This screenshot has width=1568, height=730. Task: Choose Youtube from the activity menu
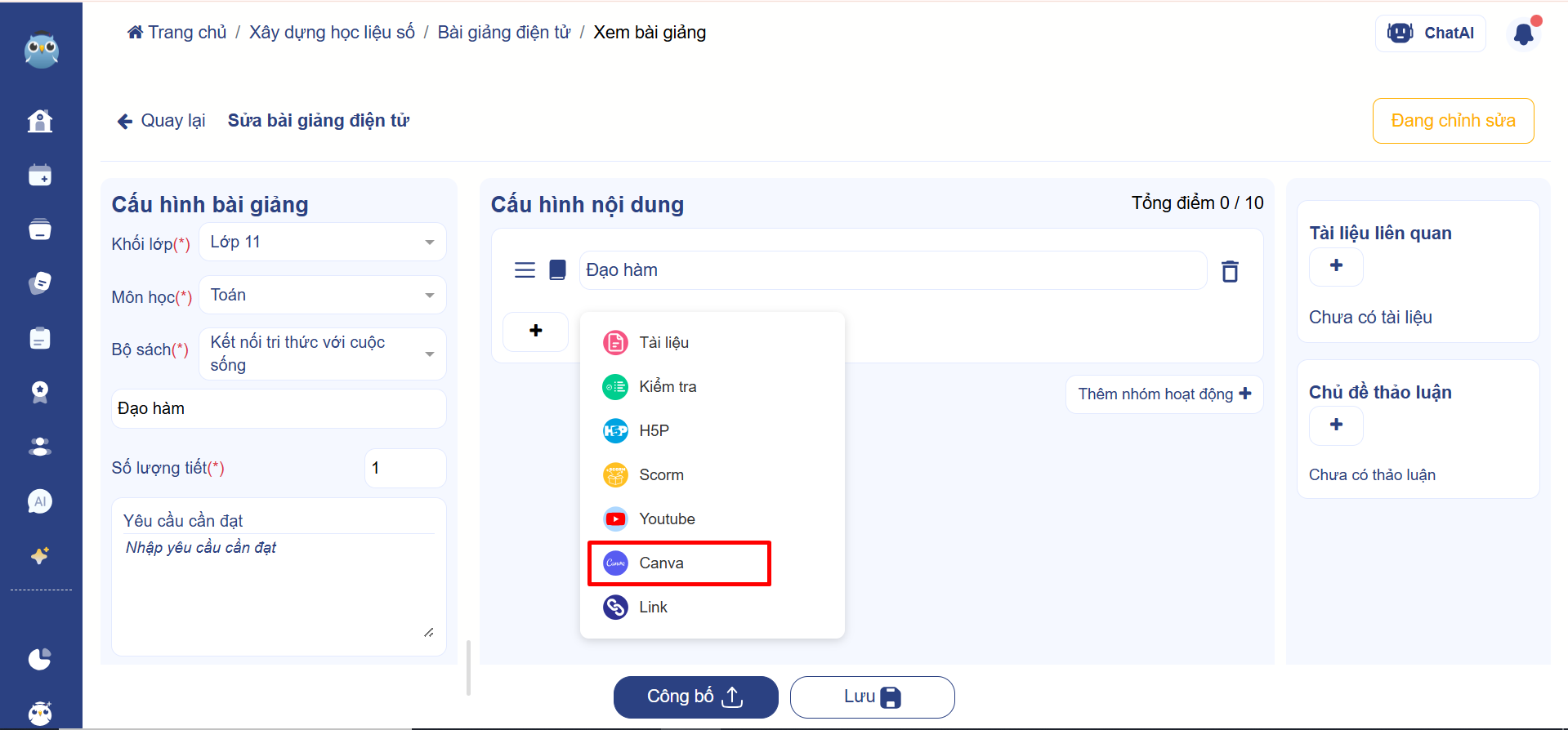pyautogui.click(x=666, y=519)
